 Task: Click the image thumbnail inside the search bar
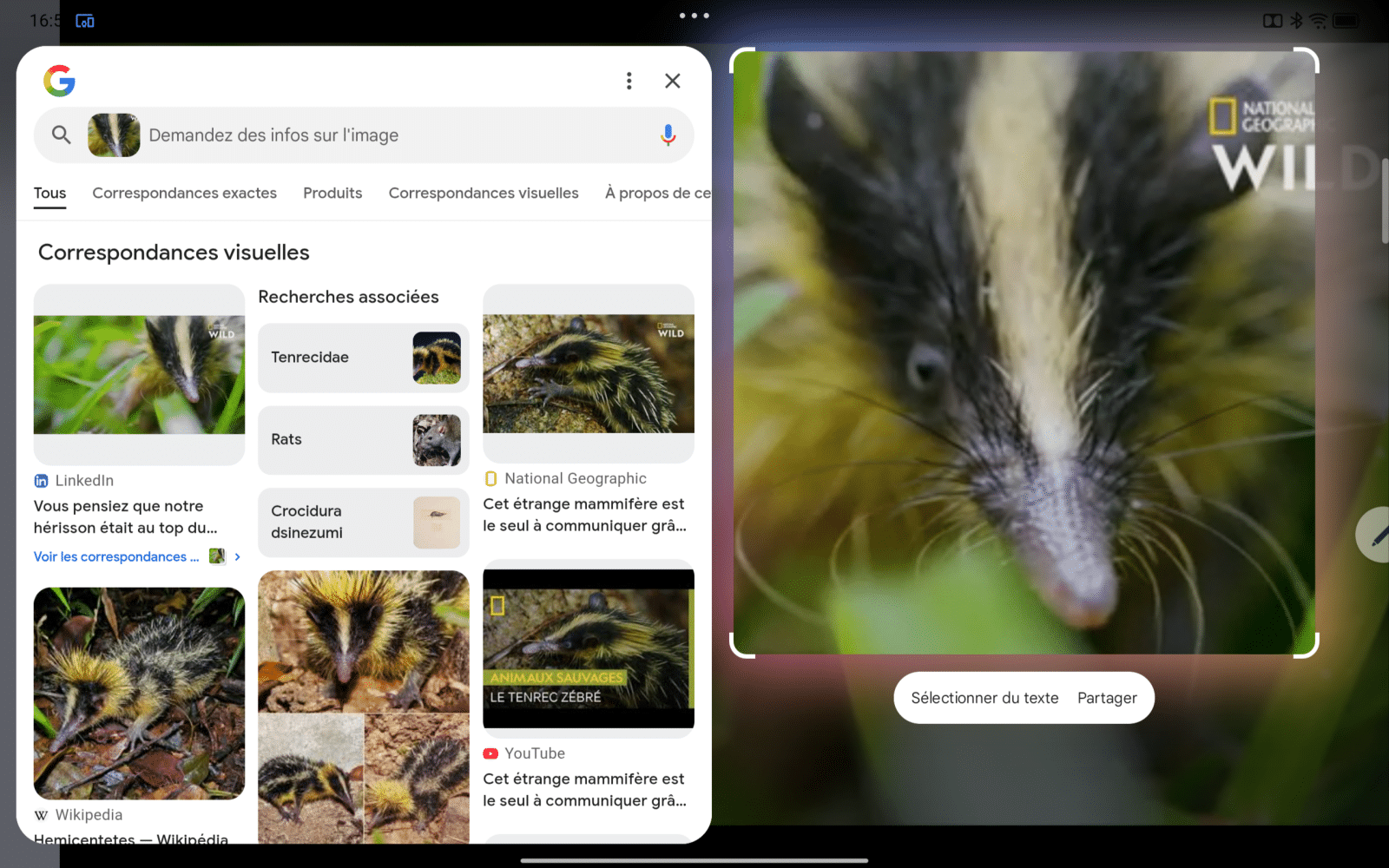coord(113,135)
